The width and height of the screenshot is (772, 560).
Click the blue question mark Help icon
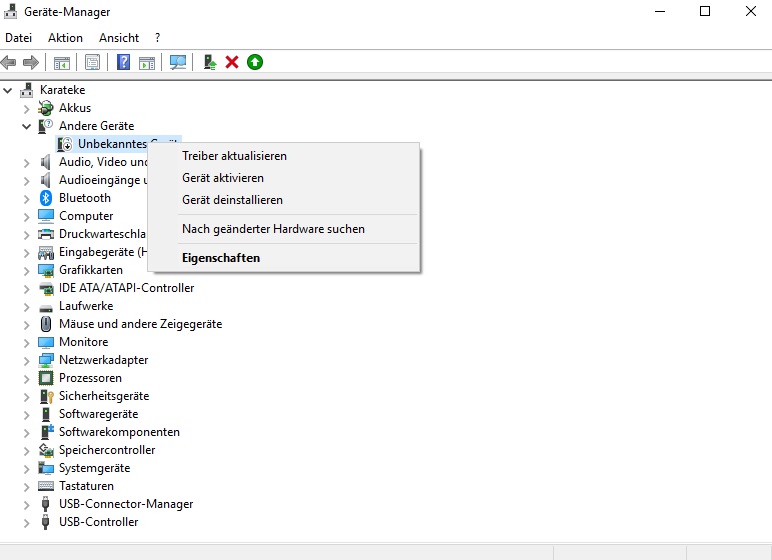[x=123, y=62]
